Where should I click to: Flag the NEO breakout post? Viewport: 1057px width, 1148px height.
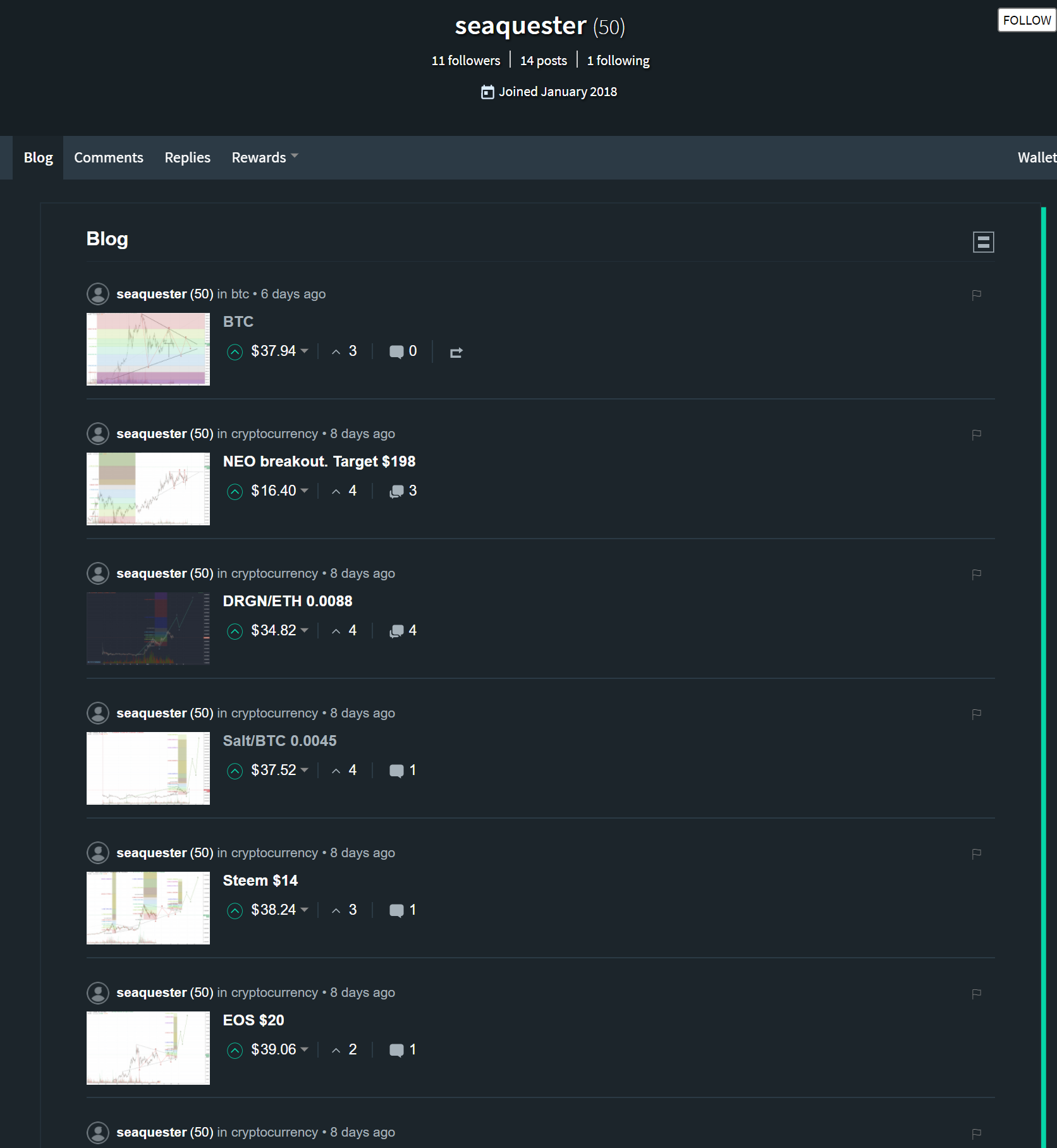coord(976,434)
